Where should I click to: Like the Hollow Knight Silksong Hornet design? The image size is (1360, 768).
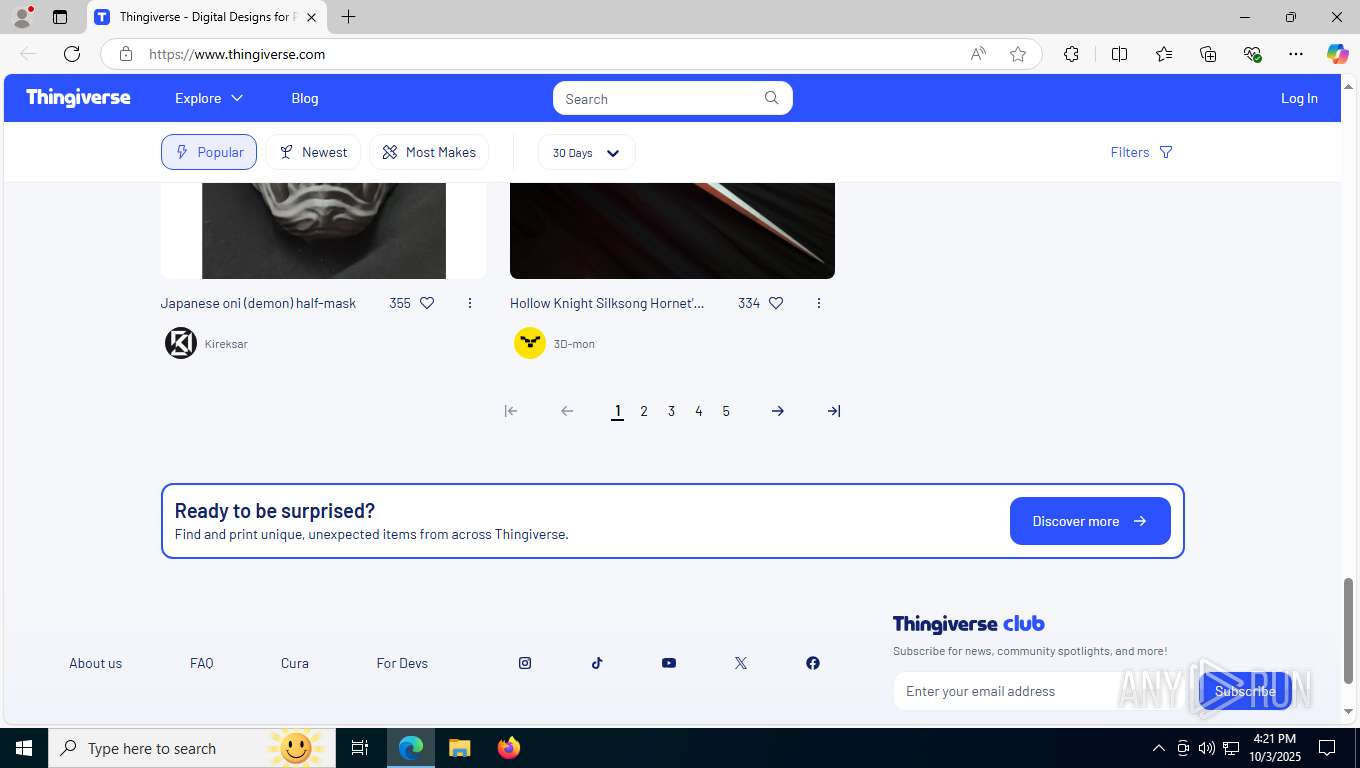click(x=776, y=303)
